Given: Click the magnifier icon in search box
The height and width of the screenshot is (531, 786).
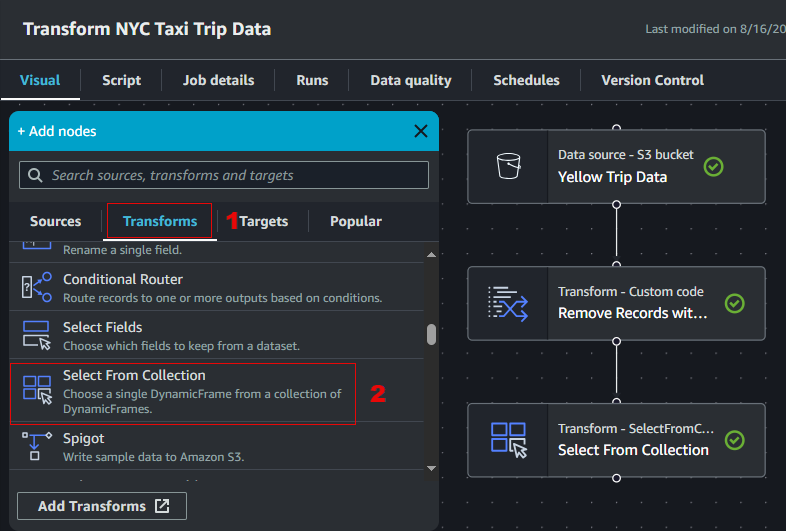Looking at the screenshot, I should tap(35, 175).
